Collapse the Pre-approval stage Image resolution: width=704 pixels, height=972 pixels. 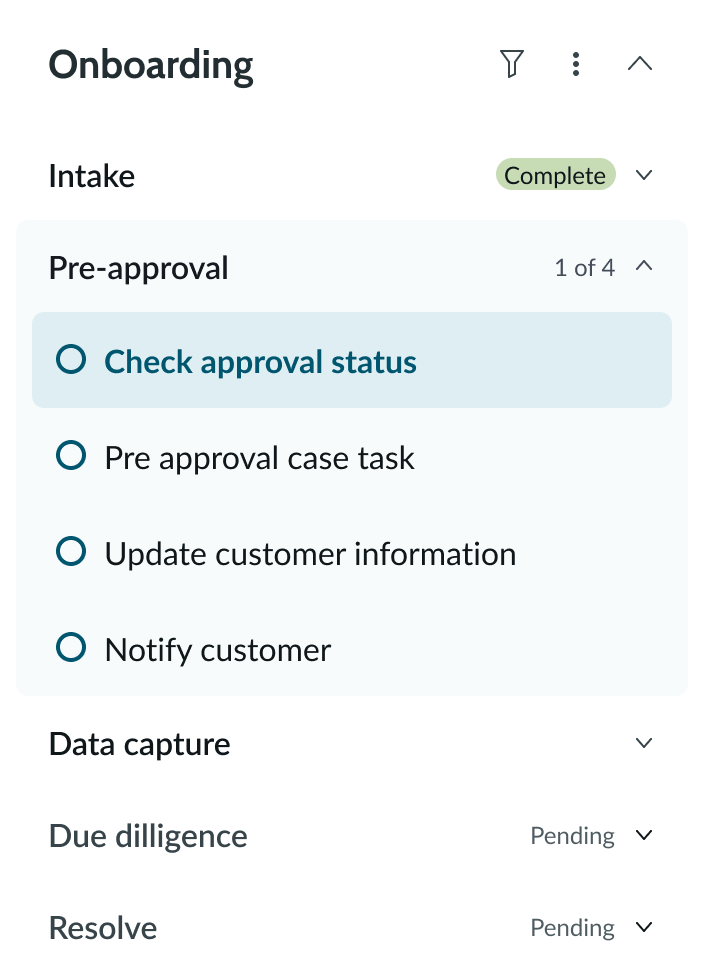[645, 267]
